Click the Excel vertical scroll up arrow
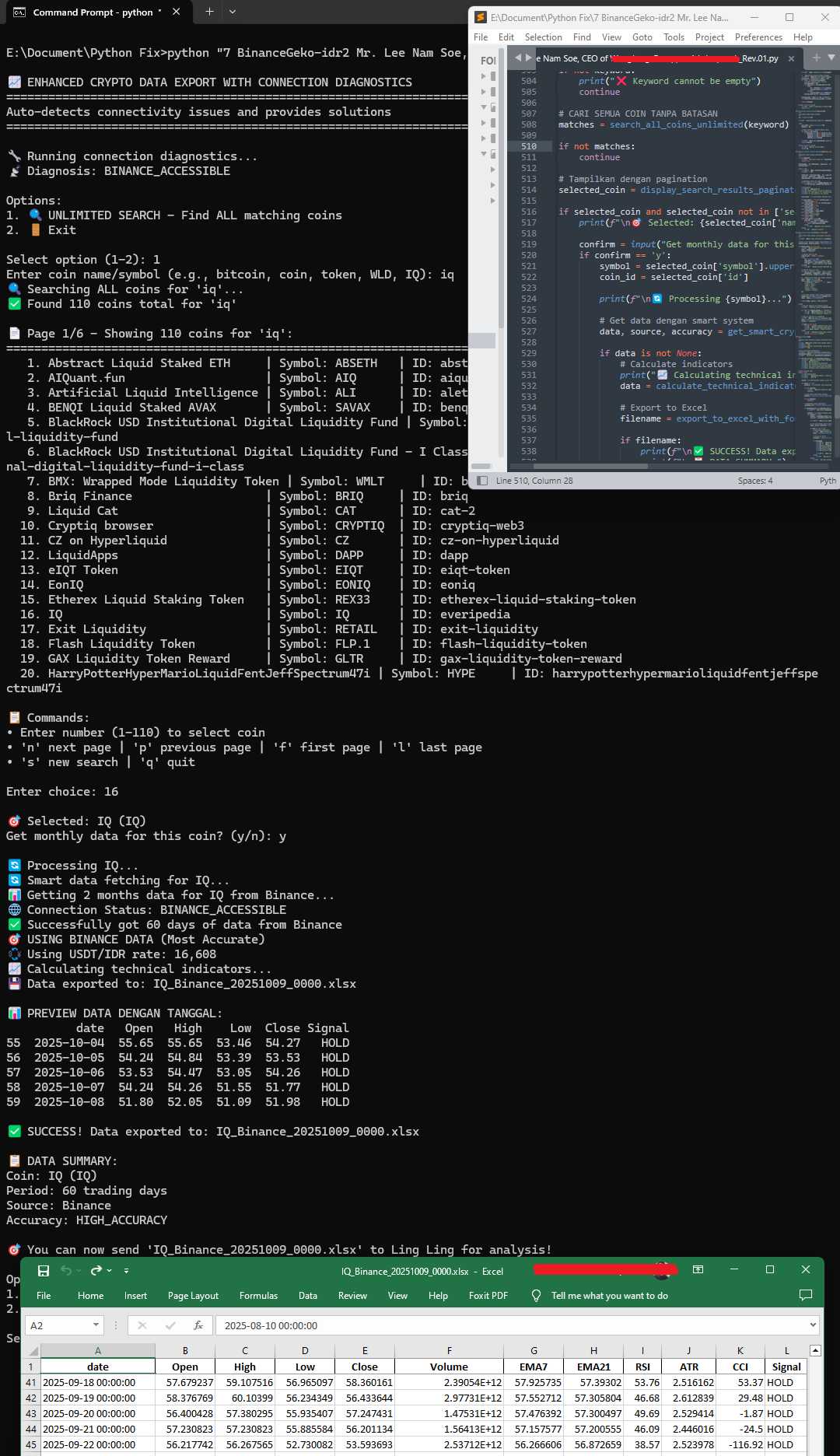 pos(814,1351)
